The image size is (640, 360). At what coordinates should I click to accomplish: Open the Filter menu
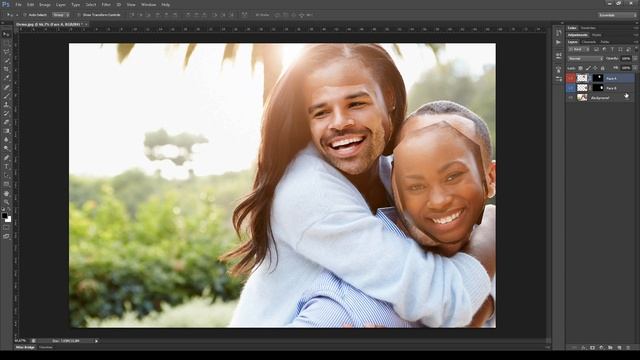(106, 4)
